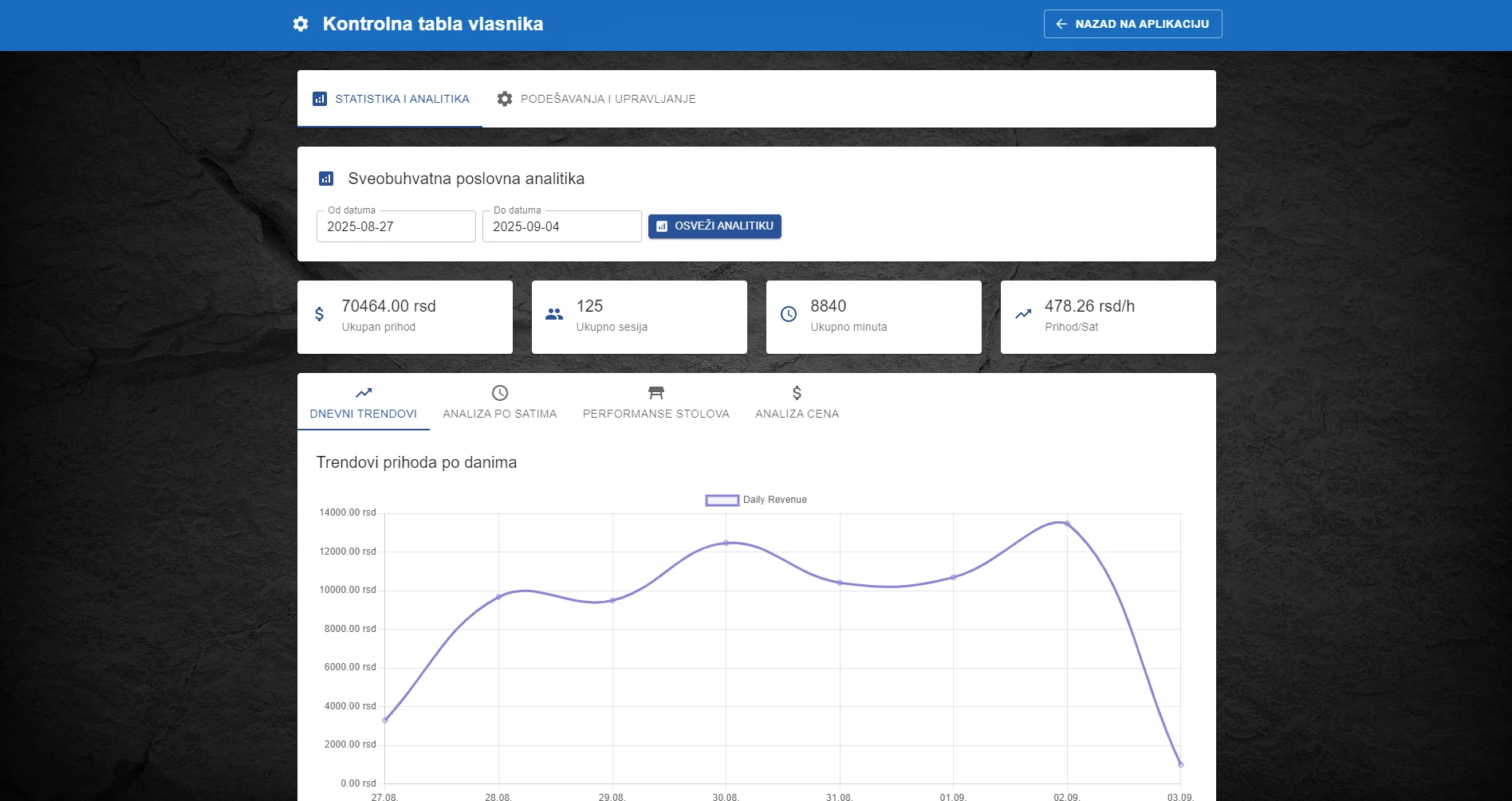Viewport: 1512px width, 801px height.
Task: Click the 478.26 rsd/h value
Action: click(1089, 306)
